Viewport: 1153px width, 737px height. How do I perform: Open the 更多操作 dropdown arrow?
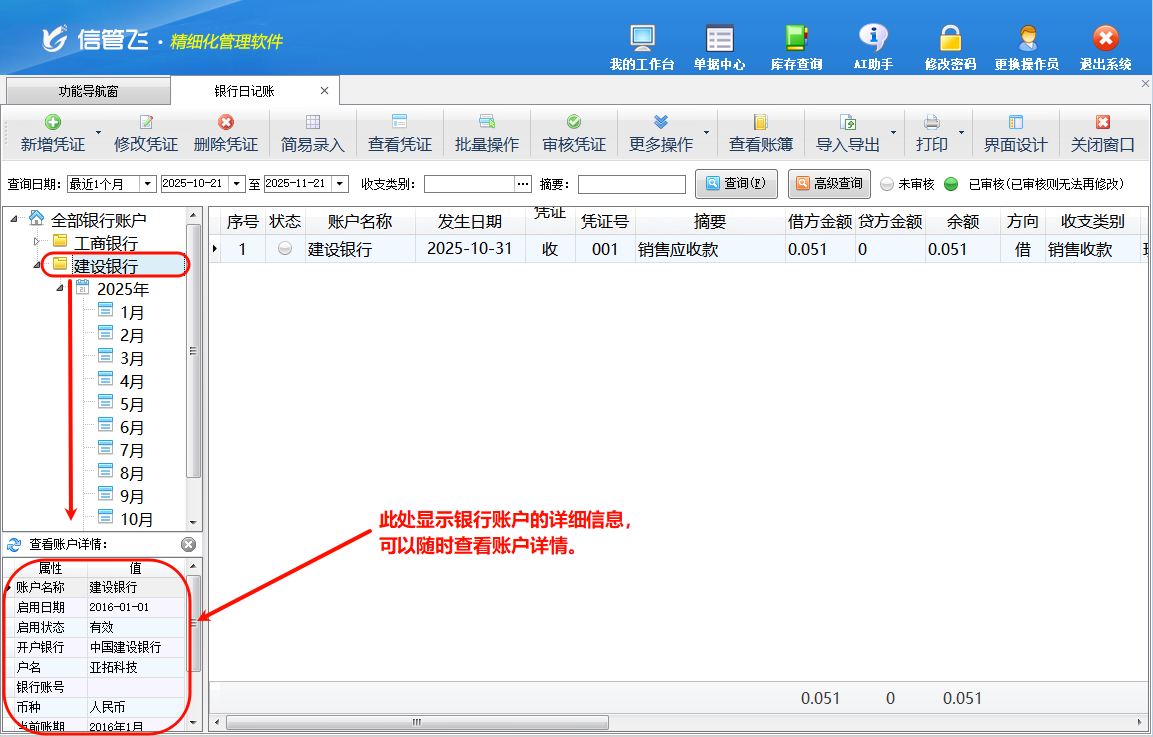click(x=707, y=133)
